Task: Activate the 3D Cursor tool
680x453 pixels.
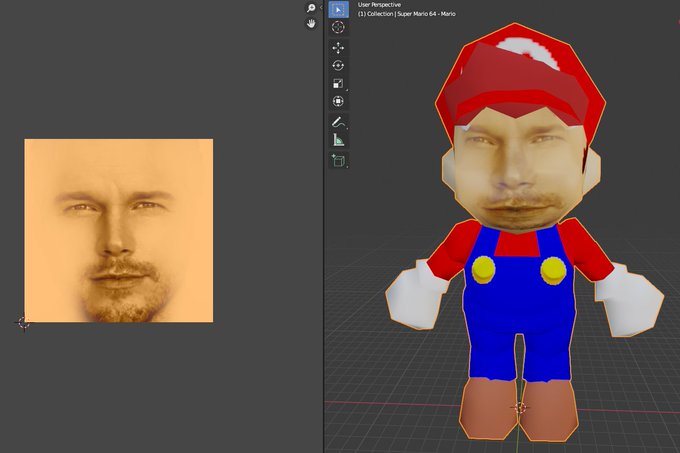Action: 338,28
